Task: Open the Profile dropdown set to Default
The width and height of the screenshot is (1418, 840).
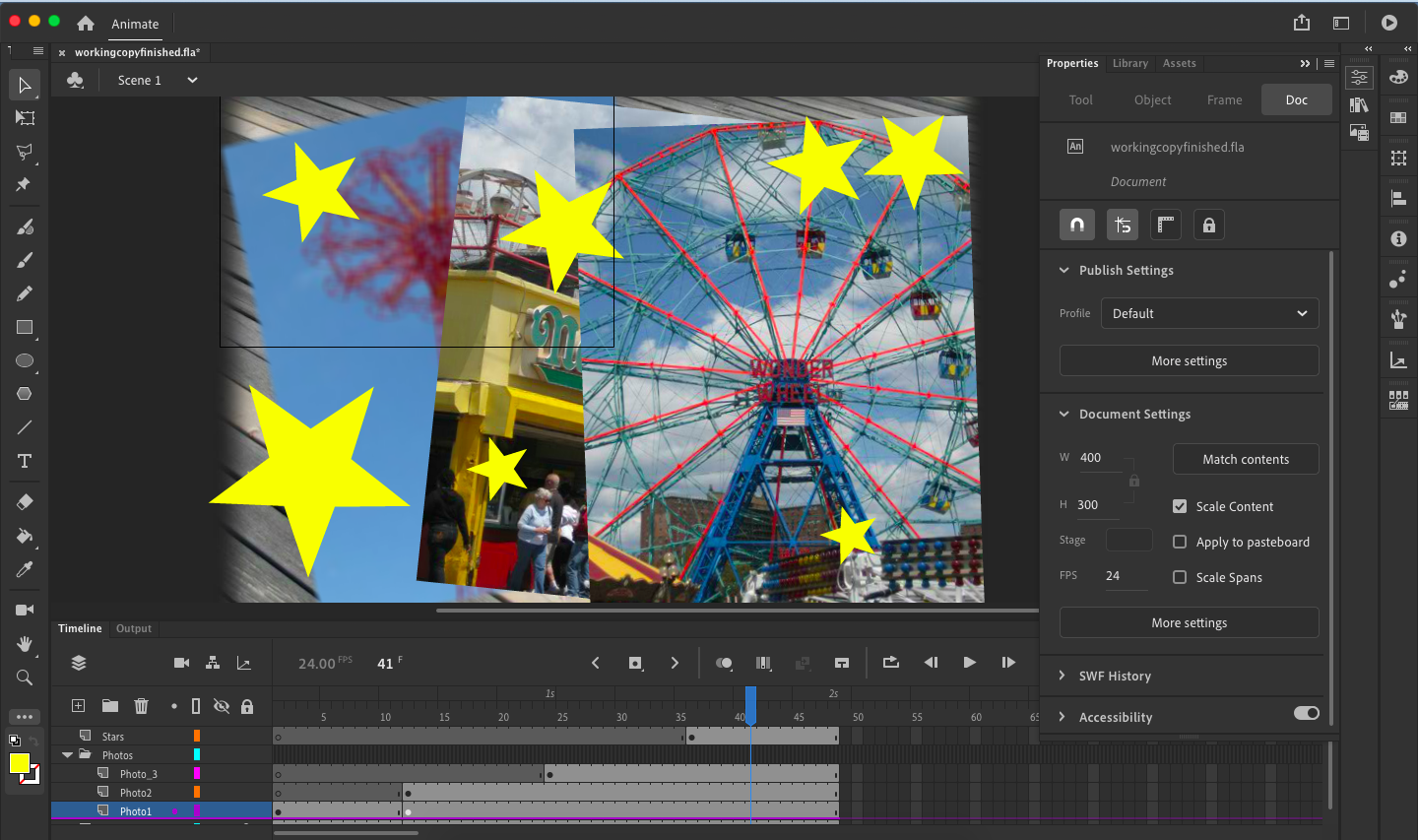Action: click(1208, 313)
